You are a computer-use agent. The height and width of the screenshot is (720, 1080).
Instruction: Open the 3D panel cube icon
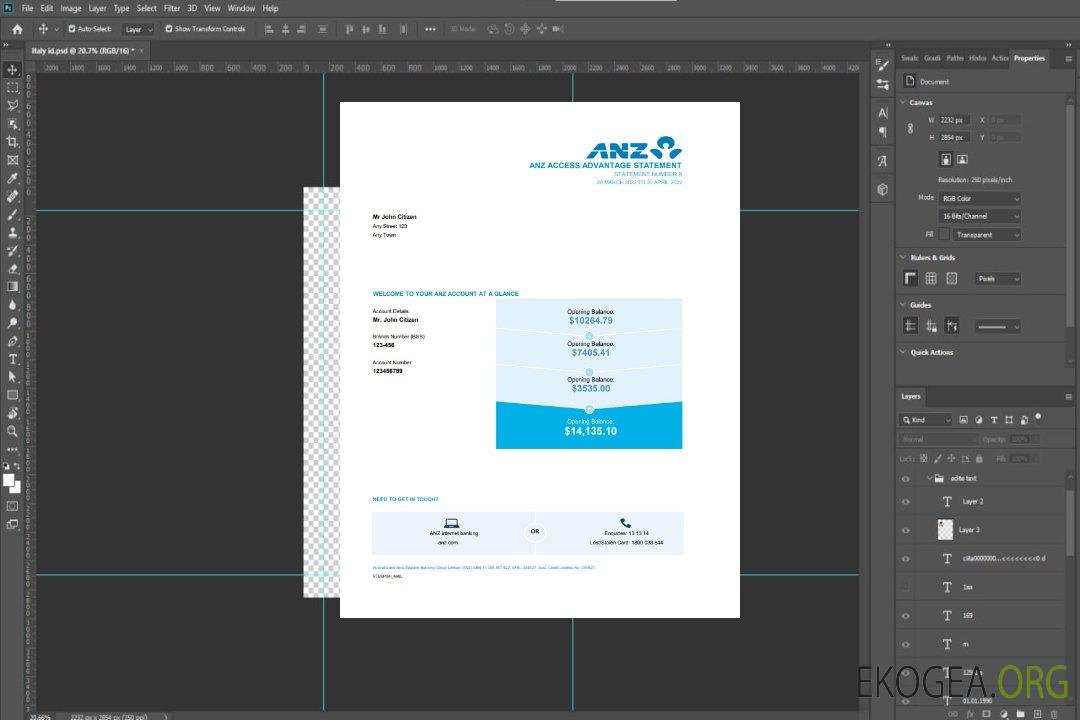pos(883,189)
